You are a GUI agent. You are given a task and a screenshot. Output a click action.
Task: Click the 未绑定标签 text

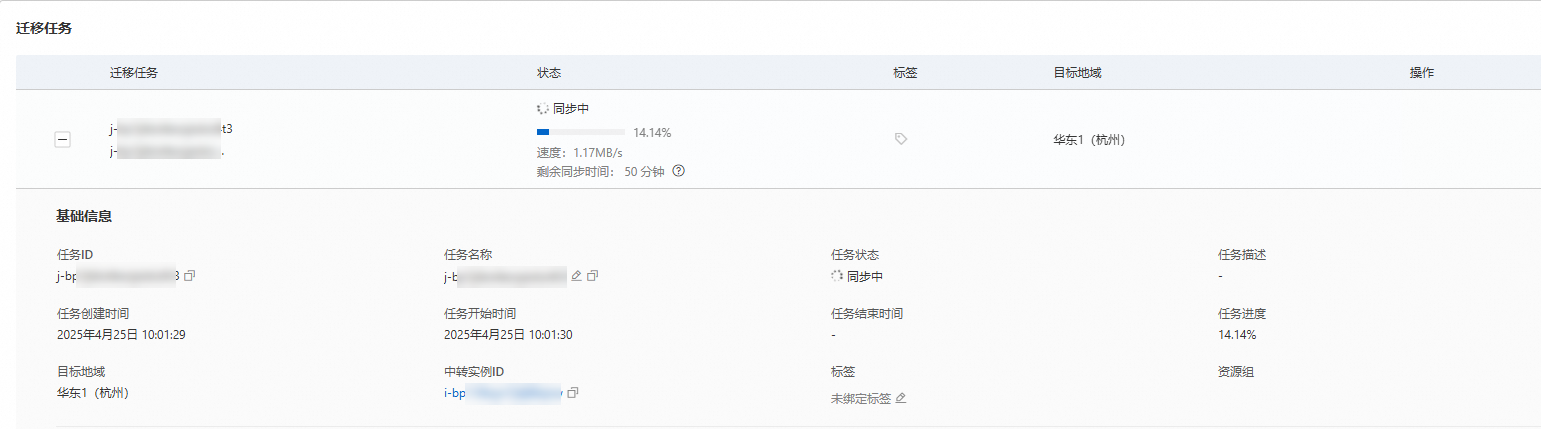coord(860,398)
